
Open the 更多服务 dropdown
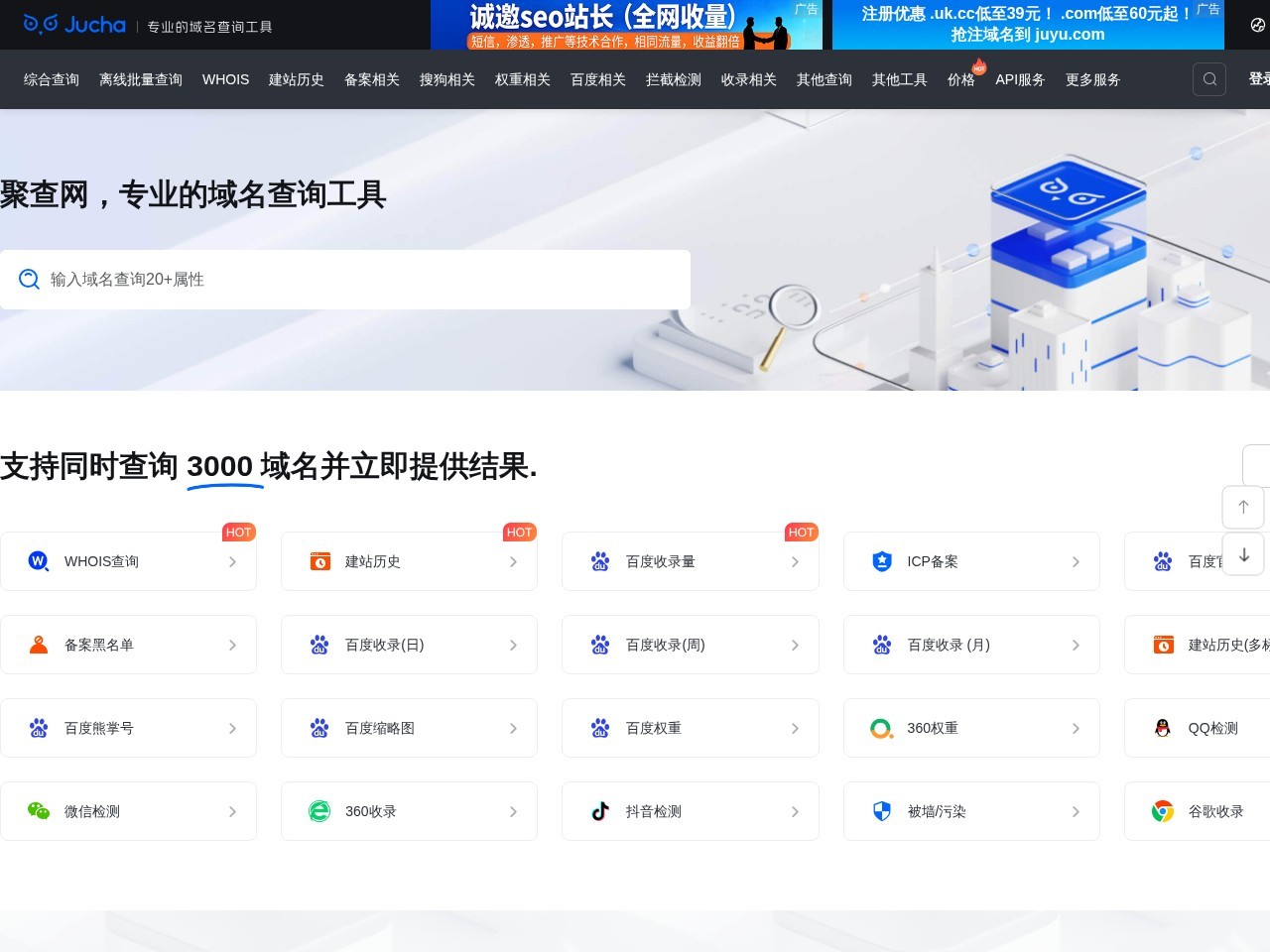click(x=1091, y=79)
